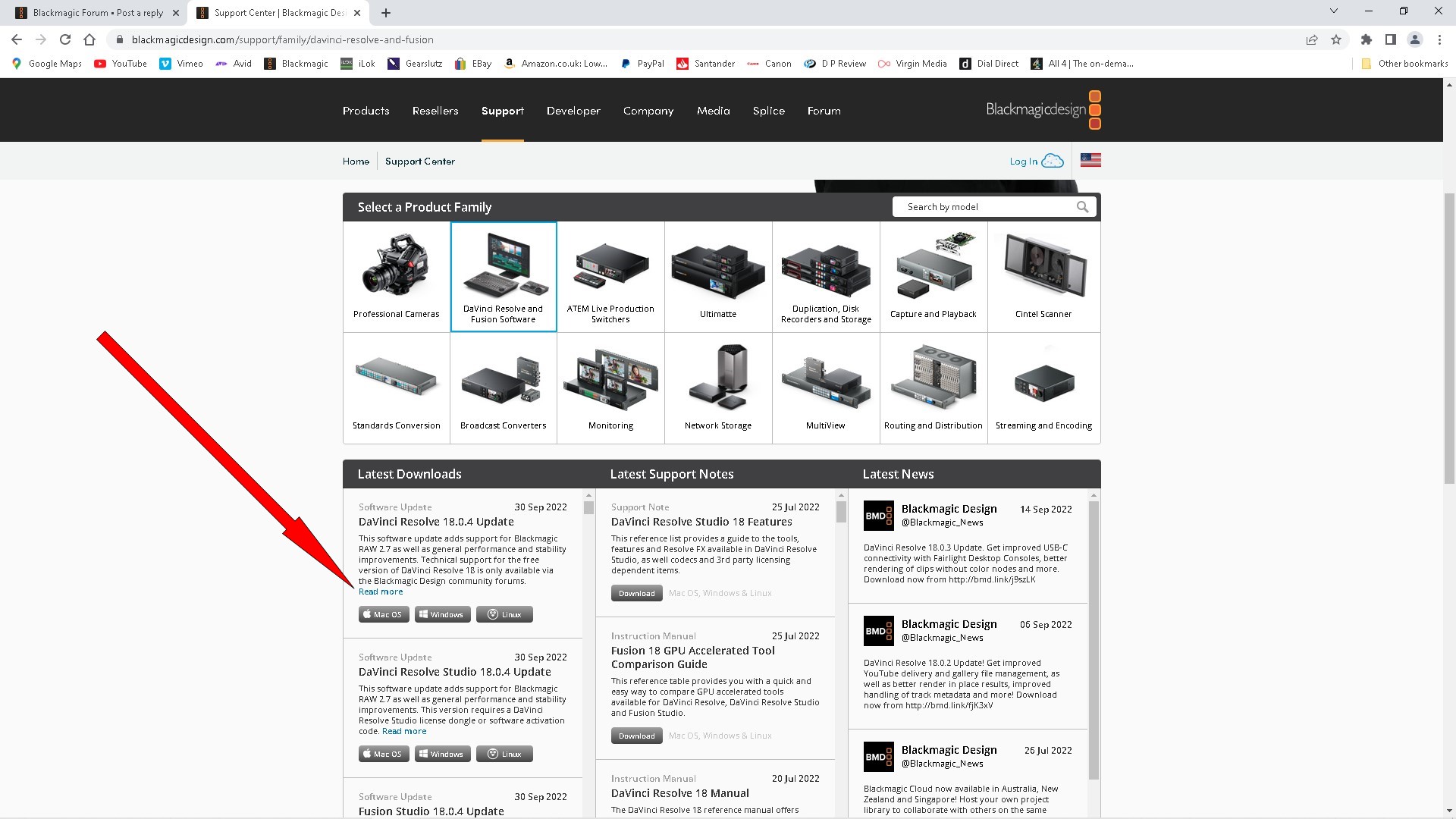Open the Avid bookmark
The width and height of the screenshot is (1456, 819).
click(234, 64)
